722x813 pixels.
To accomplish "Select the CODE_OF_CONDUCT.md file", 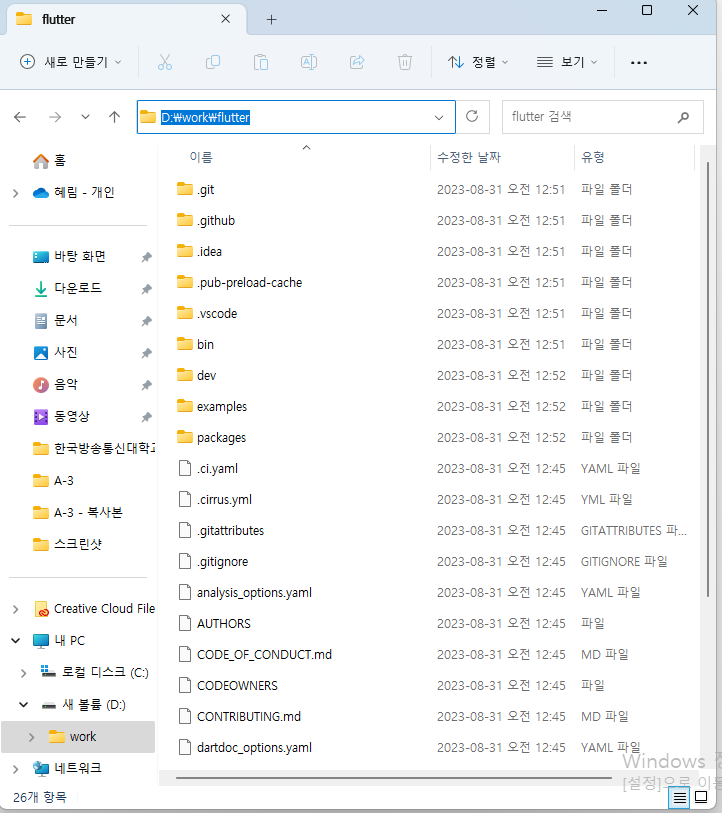I will click(x=255, y=654).
